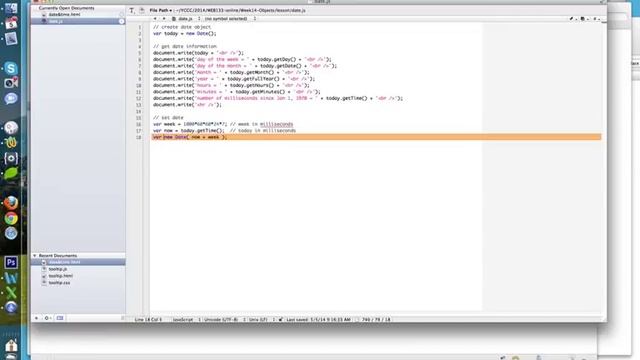
Task: Click the lock icon in status bar
Action: tap(280, 320)
